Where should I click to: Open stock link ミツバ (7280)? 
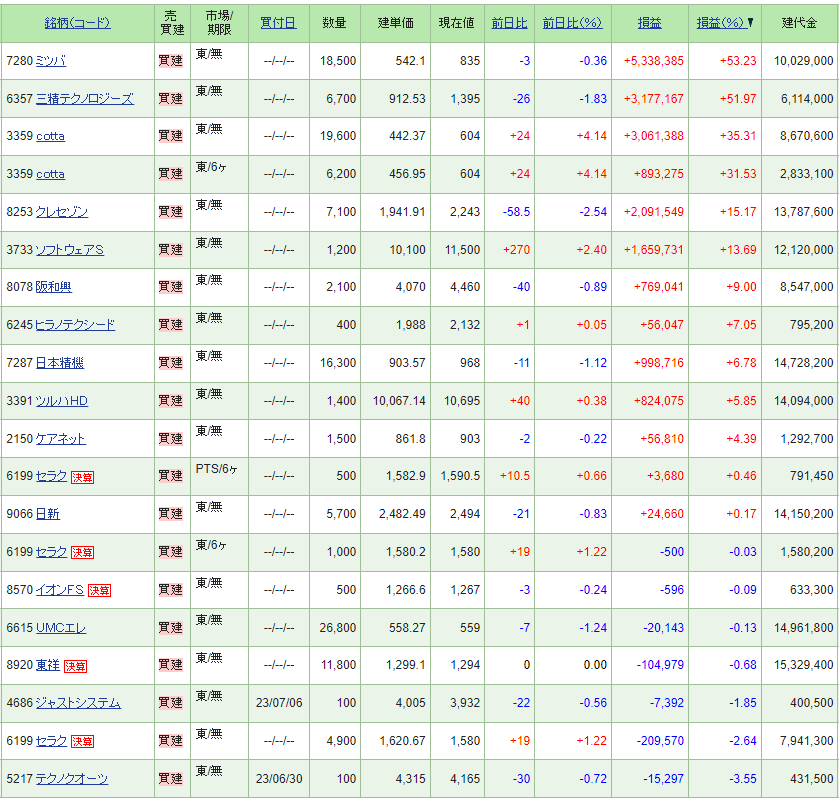pos(51,61)
